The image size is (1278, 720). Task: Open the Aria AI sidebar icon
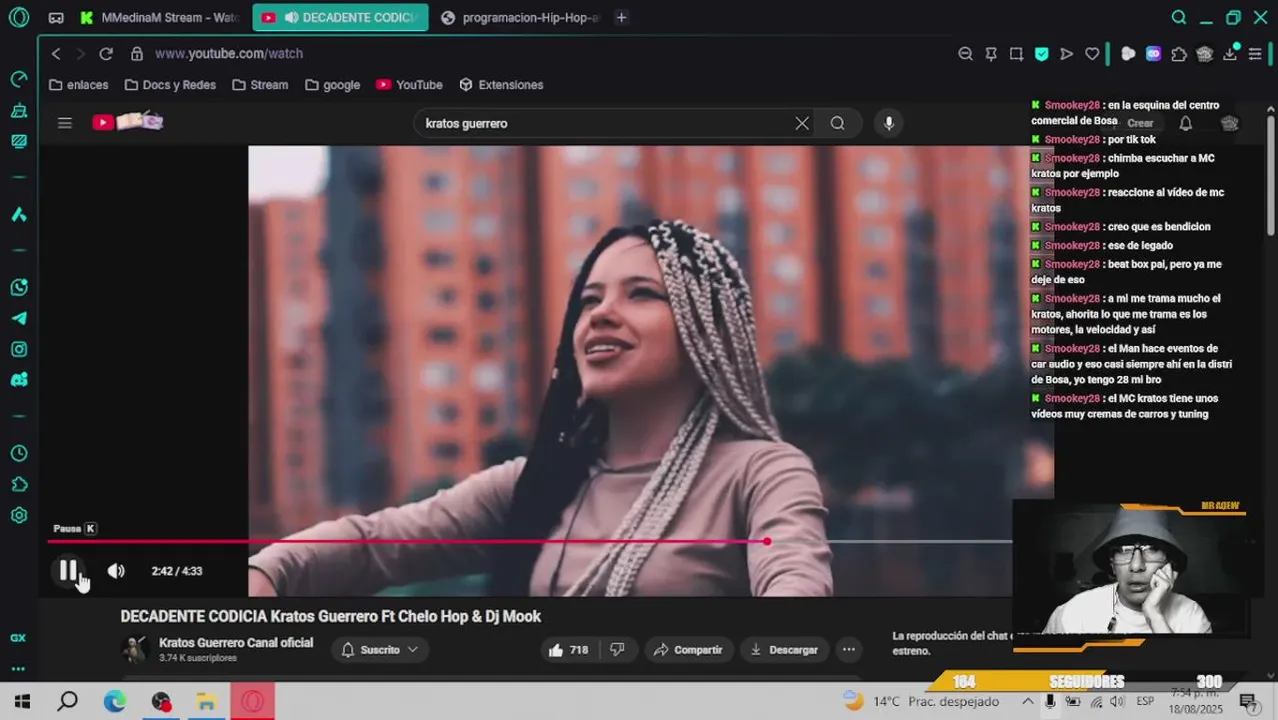pyautogui.click(x=19, y=214)
